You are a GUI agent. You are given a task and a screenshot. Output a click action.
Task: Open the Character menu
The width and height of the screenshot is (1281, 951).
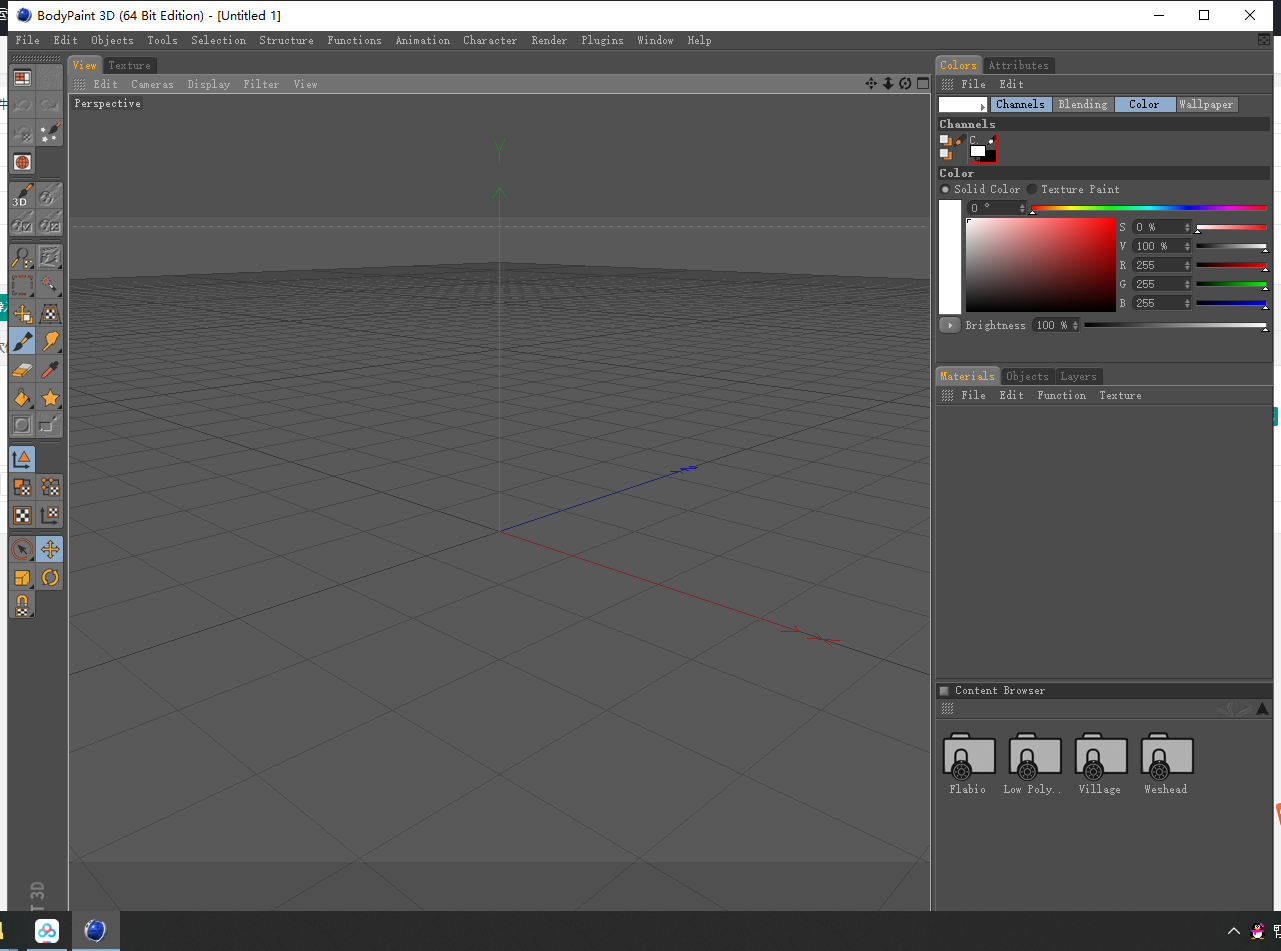tap(490, 40)
